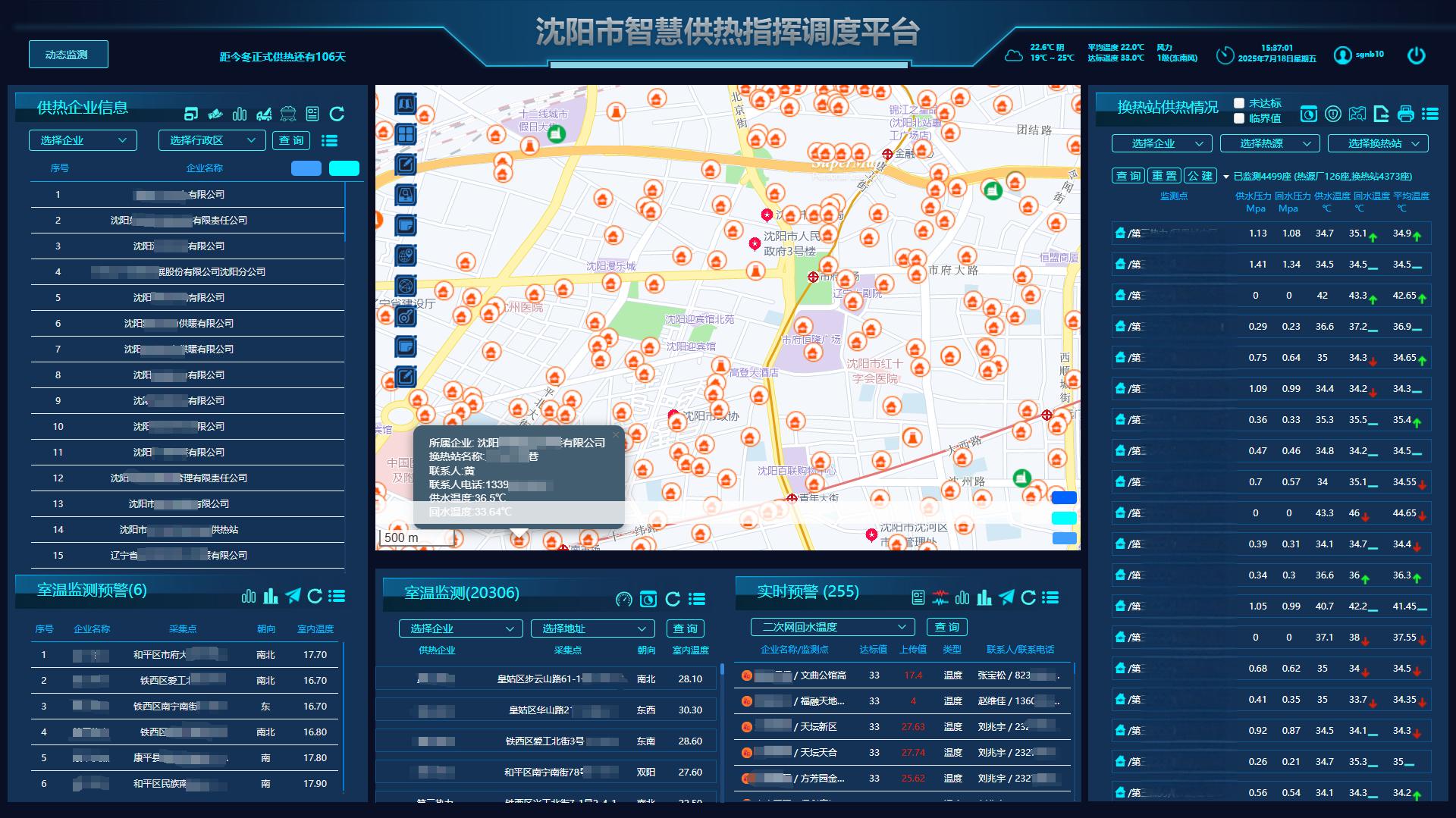This screenshot has width=1456, height=818.
Task: Close the station info popup on map
Action: click(x=616, y=435)
